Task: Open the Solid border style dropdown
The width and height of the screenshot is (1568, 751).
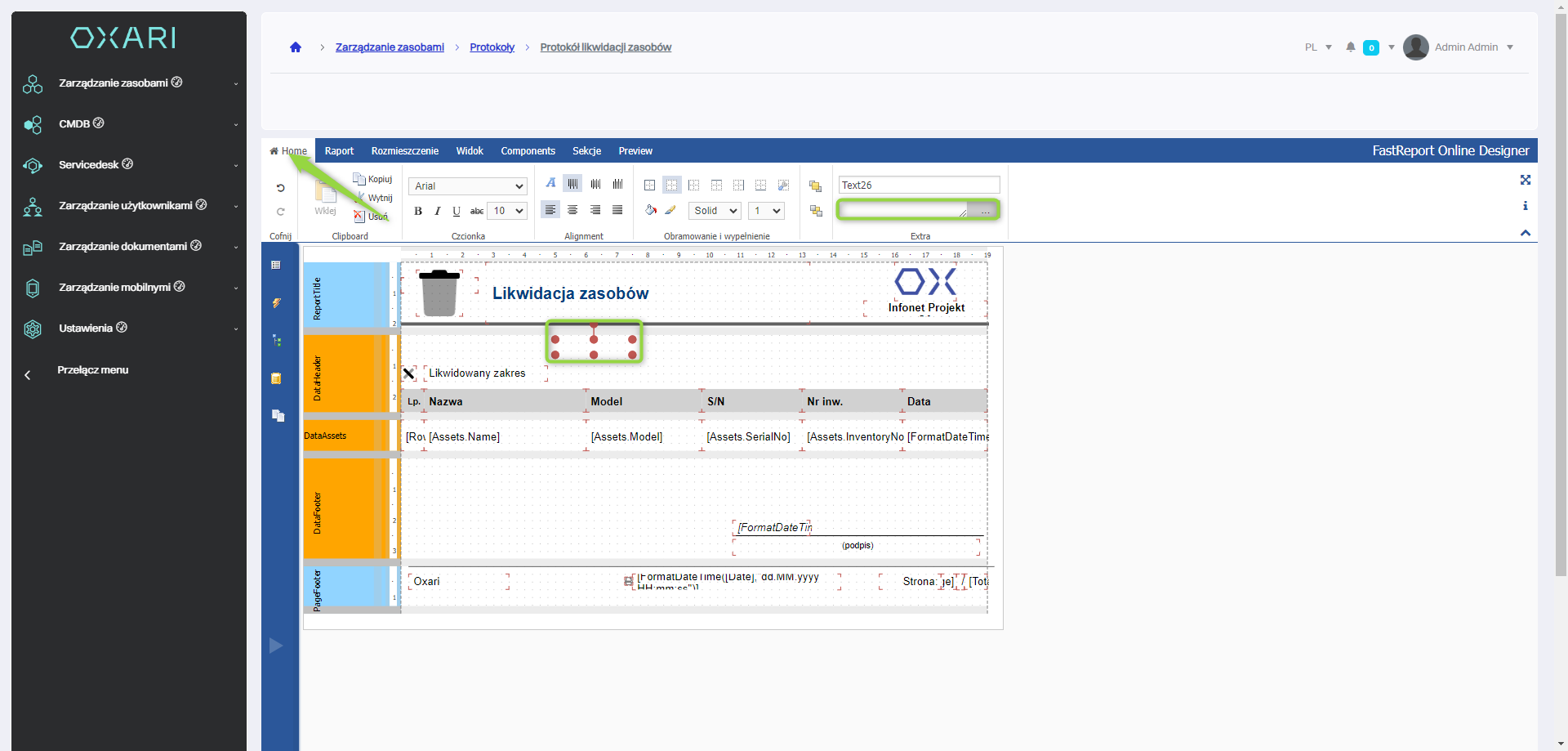Action: point(715,211)
